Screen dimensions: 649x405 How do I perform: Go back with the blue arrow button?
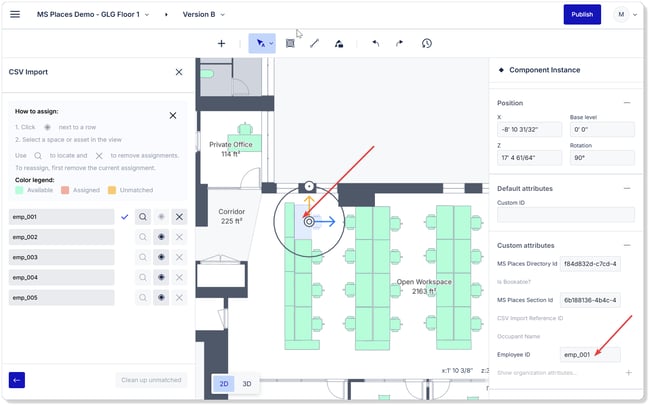pyautogui.click(x=17, y=380)
